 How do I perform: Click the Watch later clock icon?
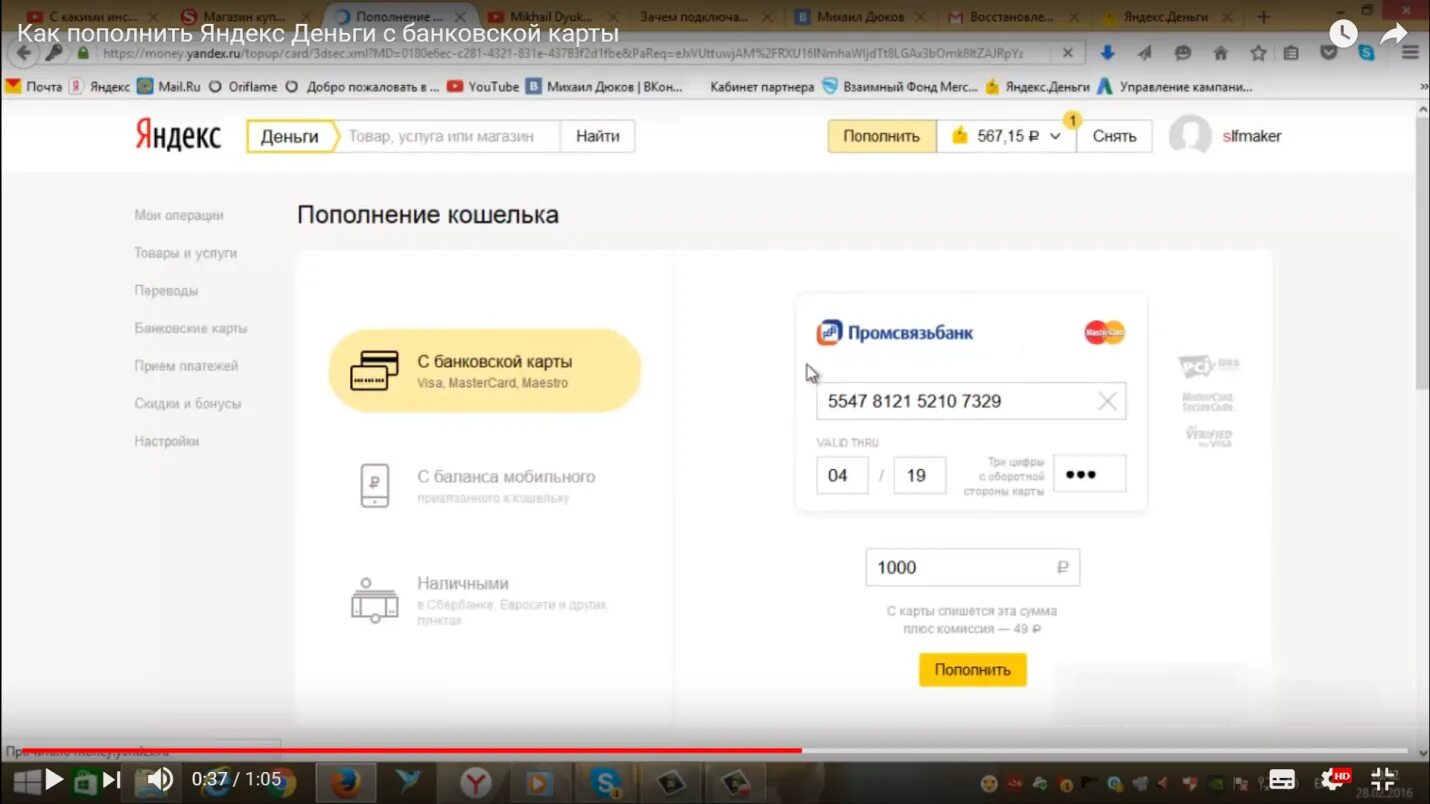coord(1342,34)
